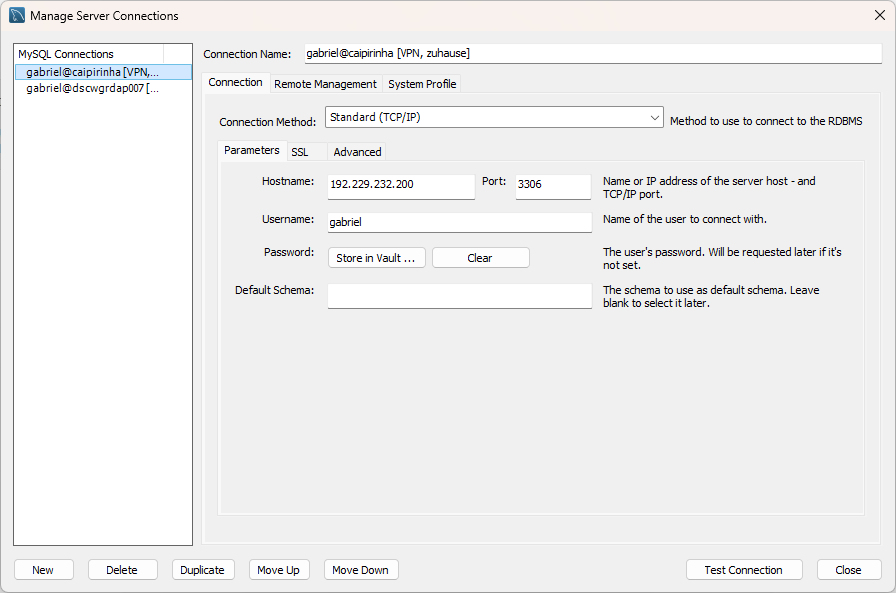Open the System Profile tab

tap(422, 84)
